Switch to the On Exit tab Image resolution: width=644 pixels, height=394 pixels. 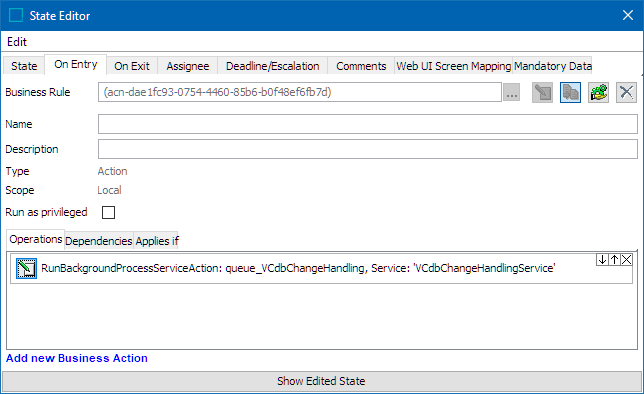[x=132, y=66]
